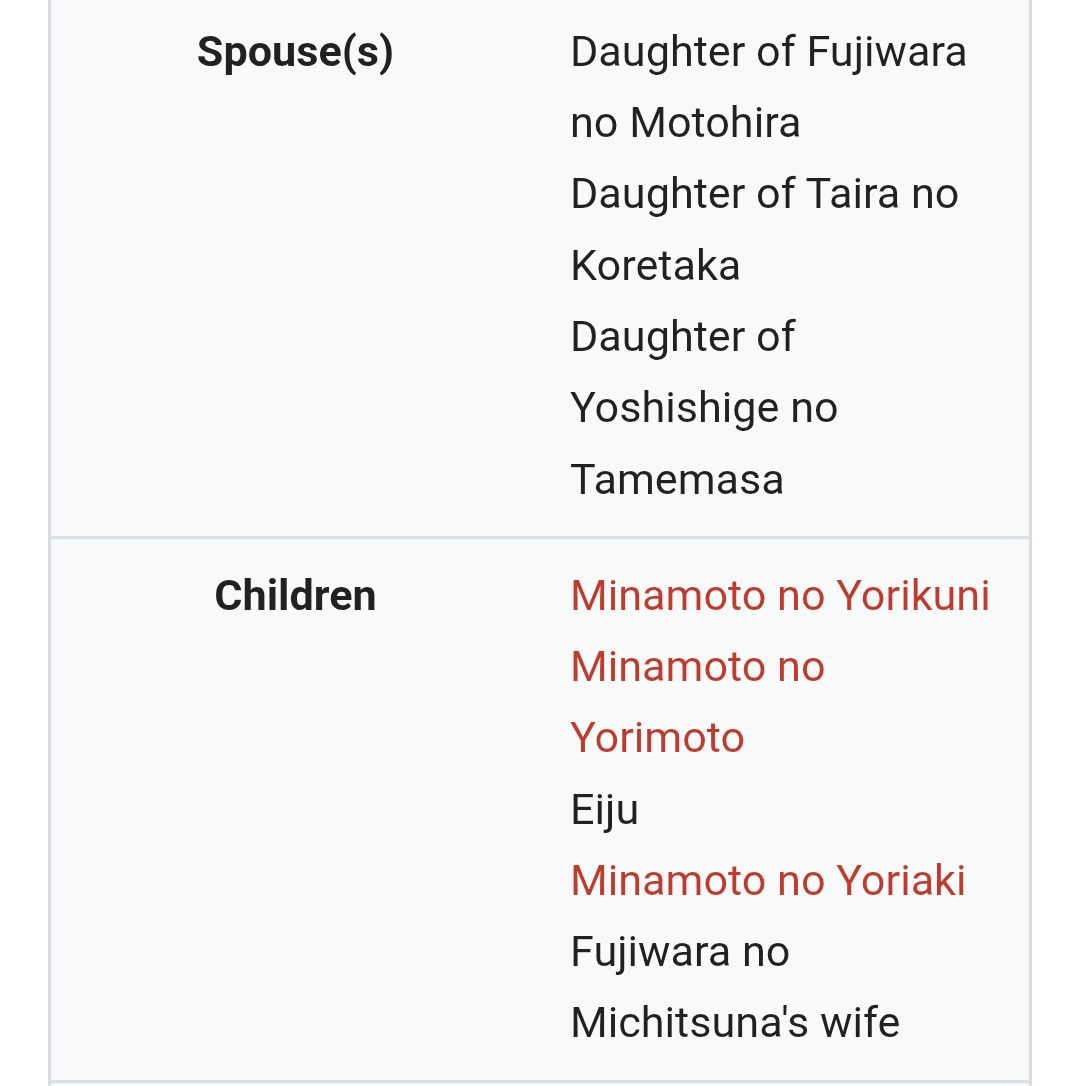Click the "Daughter of Fujiwara" text line

point(768,53)
